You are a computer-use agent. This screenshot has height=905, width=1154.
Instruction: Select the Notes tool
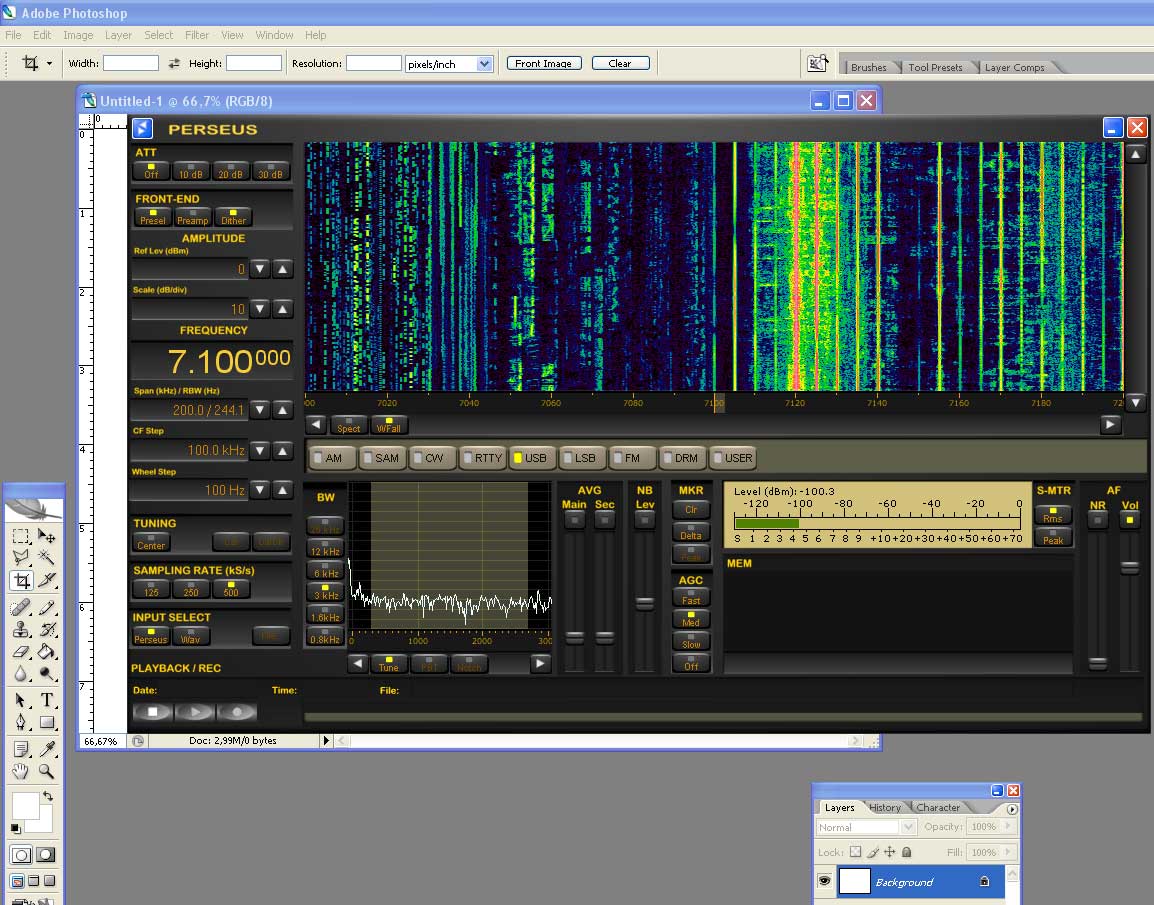click(x=21, y=749)
